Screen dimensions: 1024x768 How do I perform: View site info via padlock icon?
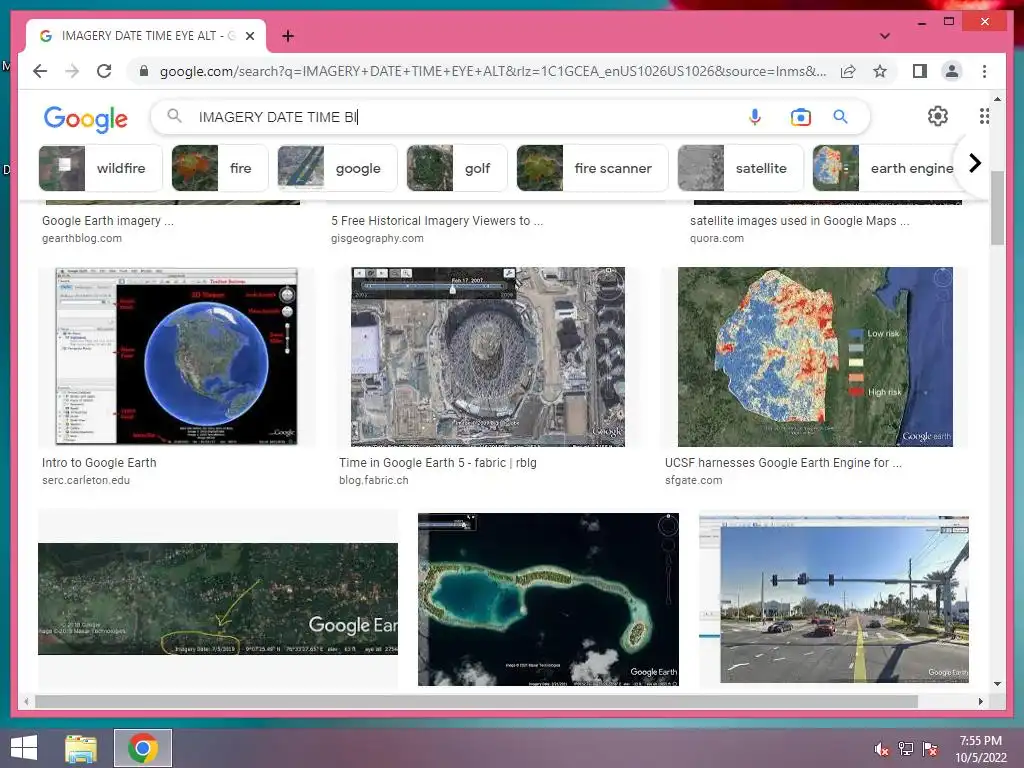point(144,71)
